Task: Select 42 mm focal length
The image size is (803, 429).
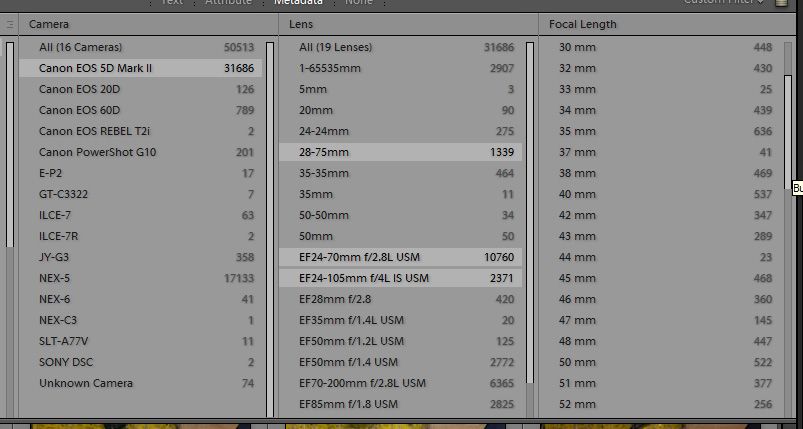Action: [x=661, y=215]
